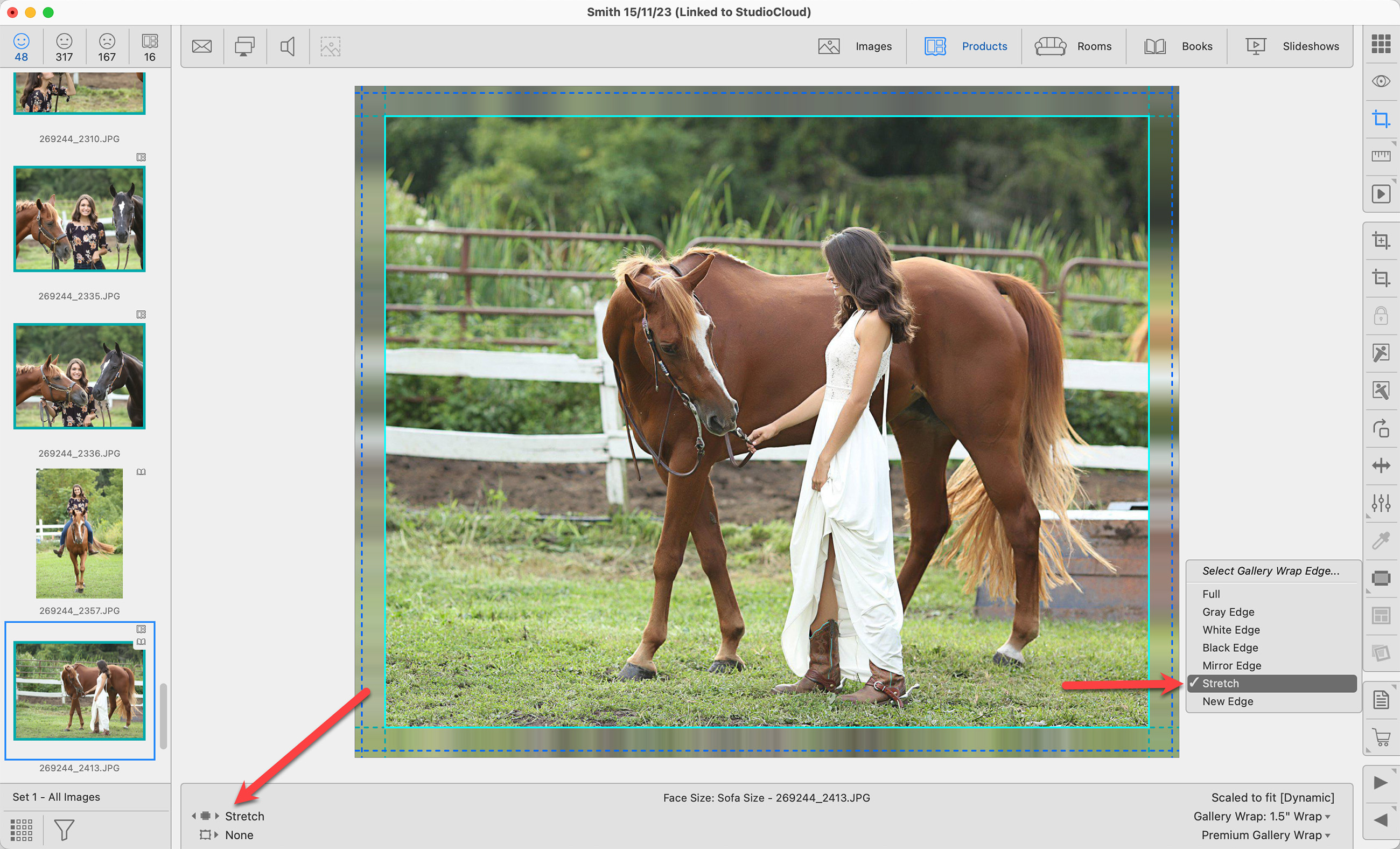Click the email envelope icon
The width and height of the screenshot is (1400, 849).
pos(202,46)
